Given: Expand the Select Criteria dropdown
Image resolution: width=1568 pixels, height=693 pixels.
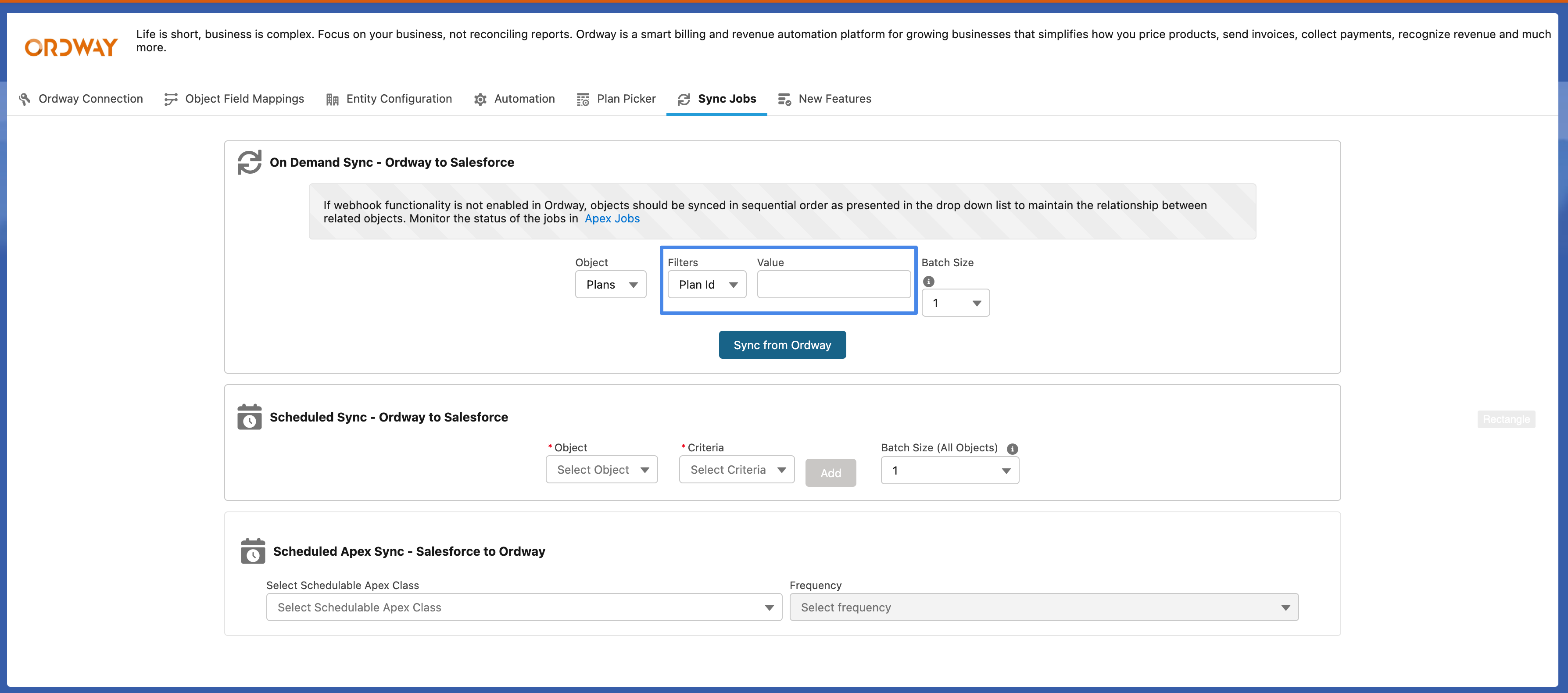Looking at the screenshot, I should 737,470.
